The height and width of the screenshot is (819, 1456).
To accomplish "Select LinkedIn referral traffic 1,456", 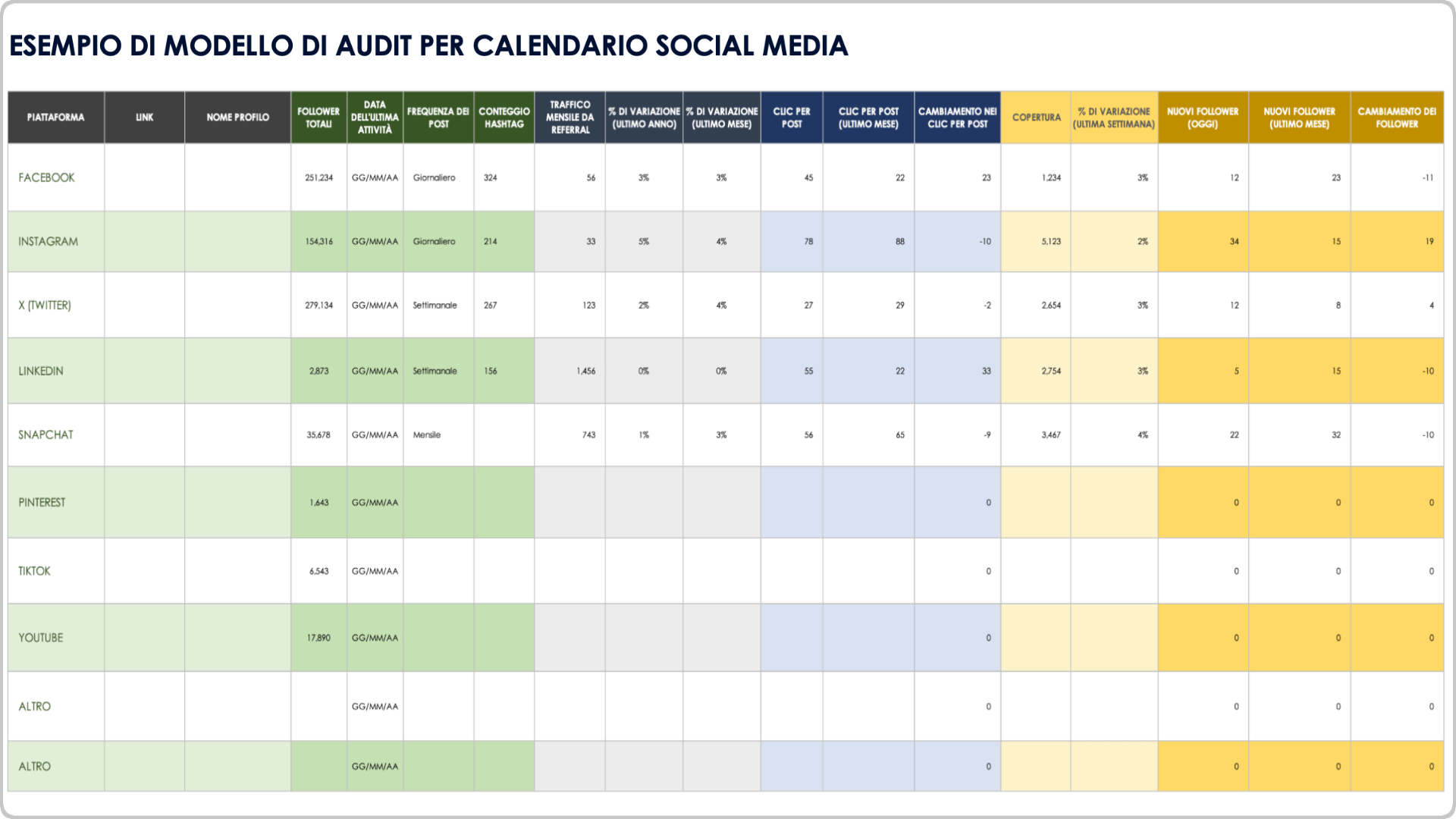I will point(570,371).
